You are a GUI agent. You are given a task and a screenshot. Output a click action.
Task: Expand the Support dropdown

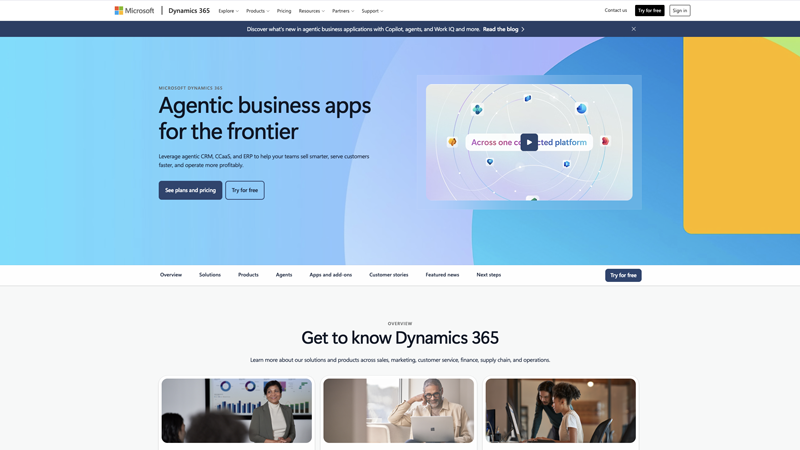(372, 11)
